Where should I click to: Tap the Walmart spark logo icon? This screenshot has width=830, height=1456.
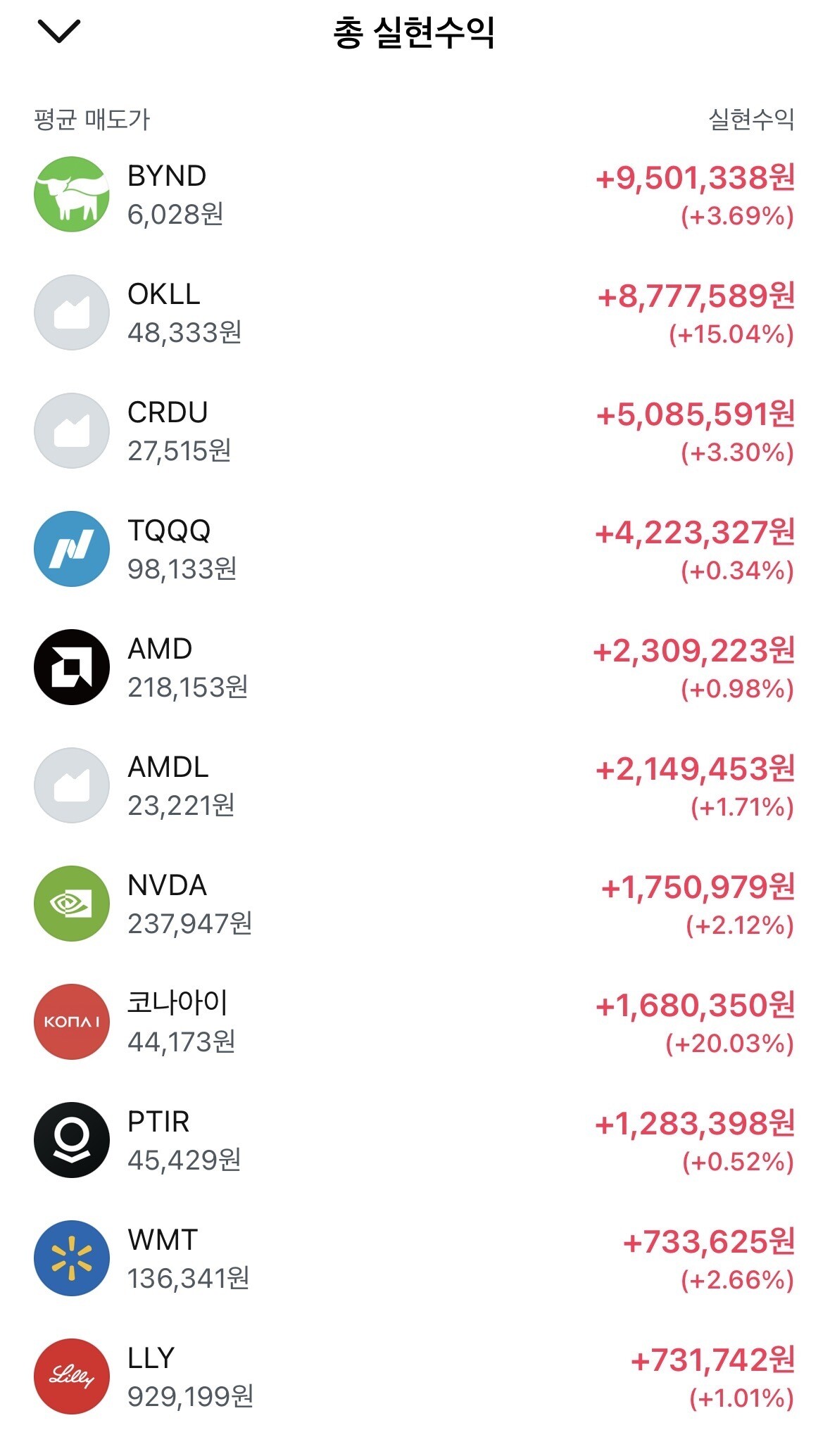coord(72,1258)
